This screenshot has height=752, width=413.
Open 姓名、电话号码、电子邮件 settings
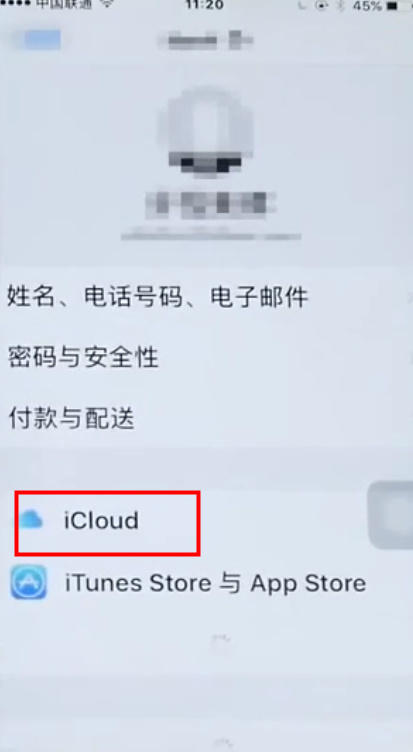click(x=206, y=297)
